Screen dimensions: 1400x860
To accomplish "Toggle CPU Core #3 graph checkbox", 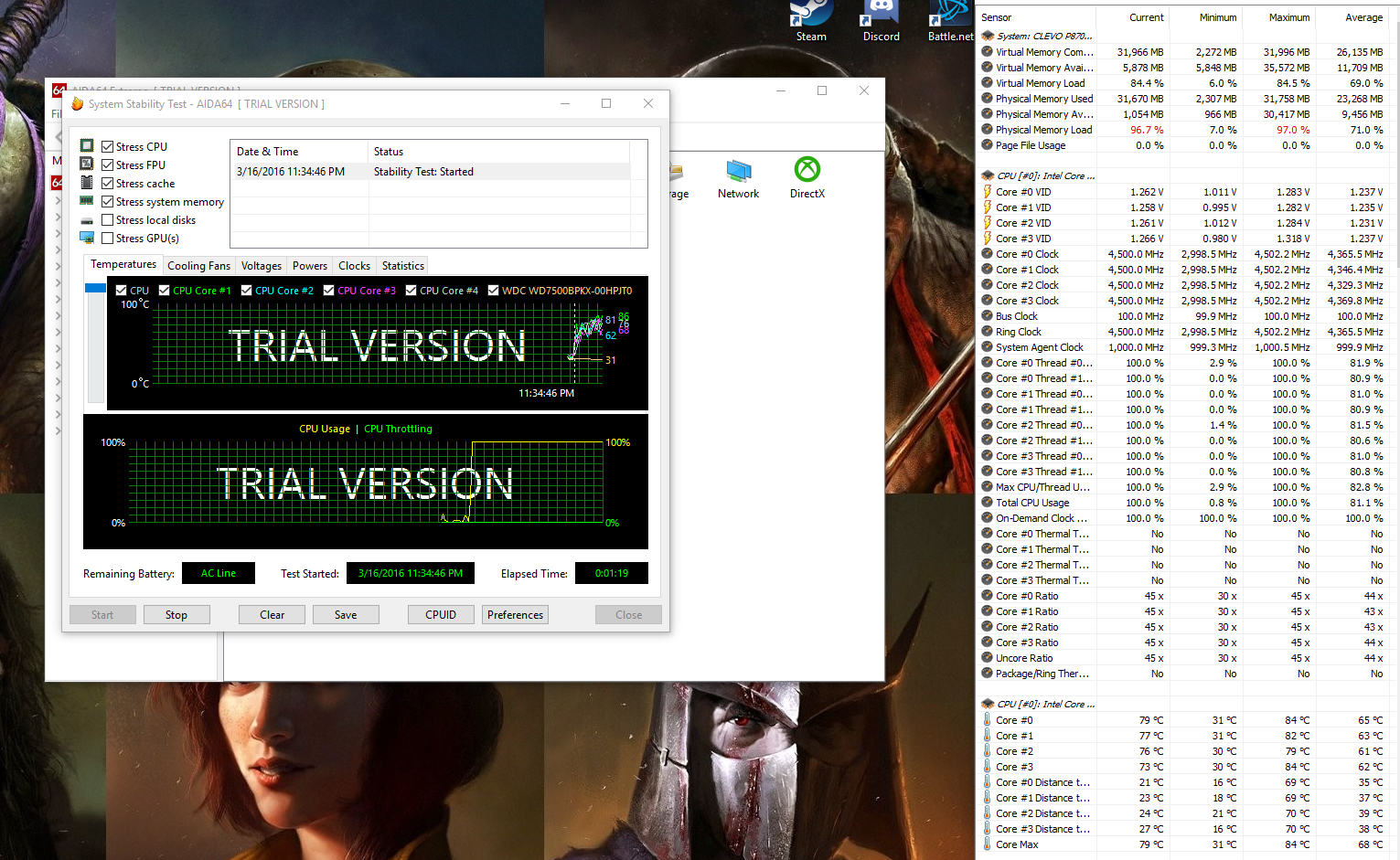I will click(x=329, y=290).
